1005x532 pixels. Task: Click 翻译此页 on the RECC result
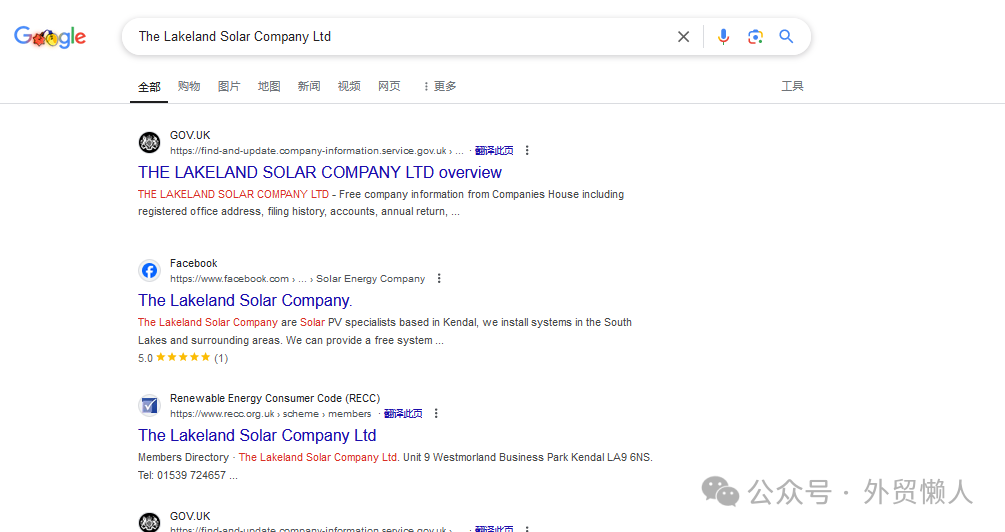(403, 413)
